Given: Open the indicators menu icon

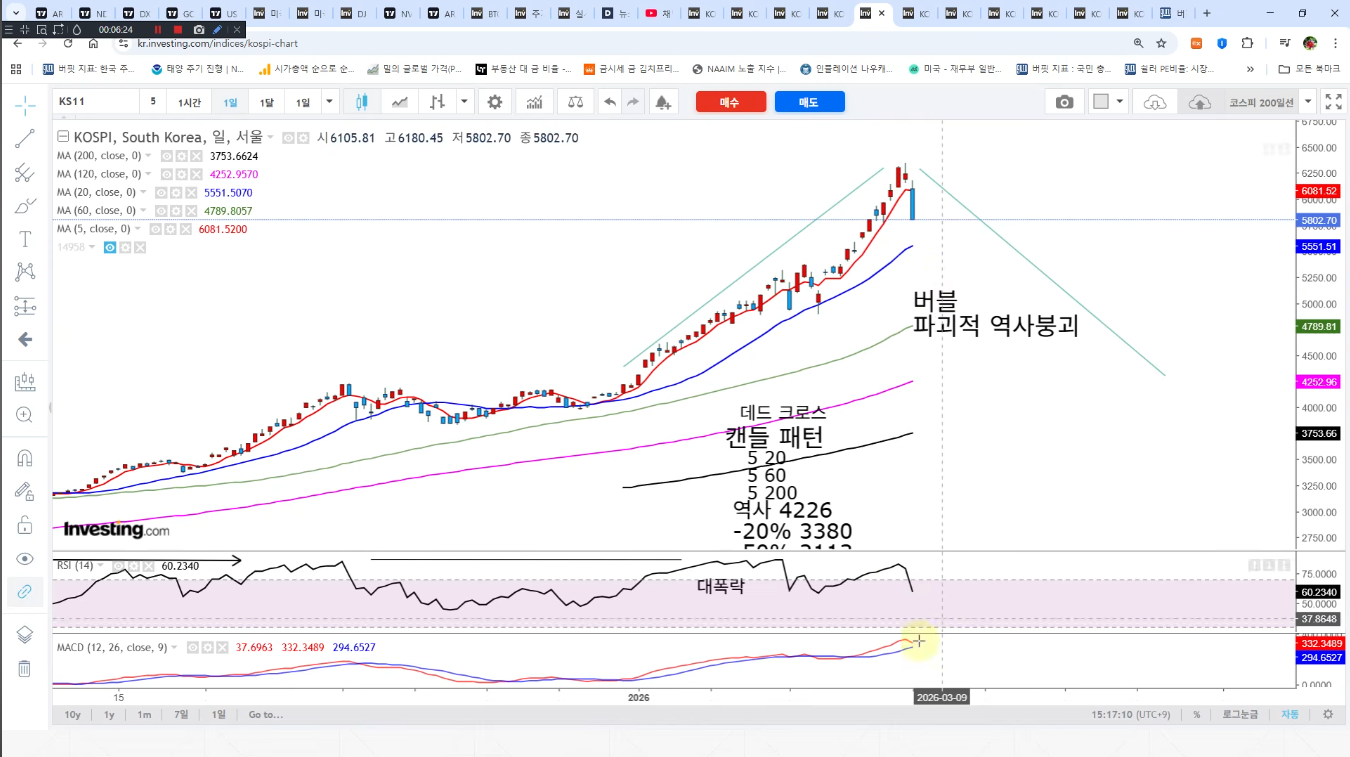Looking at the screenshot, I should coord(535,102).
